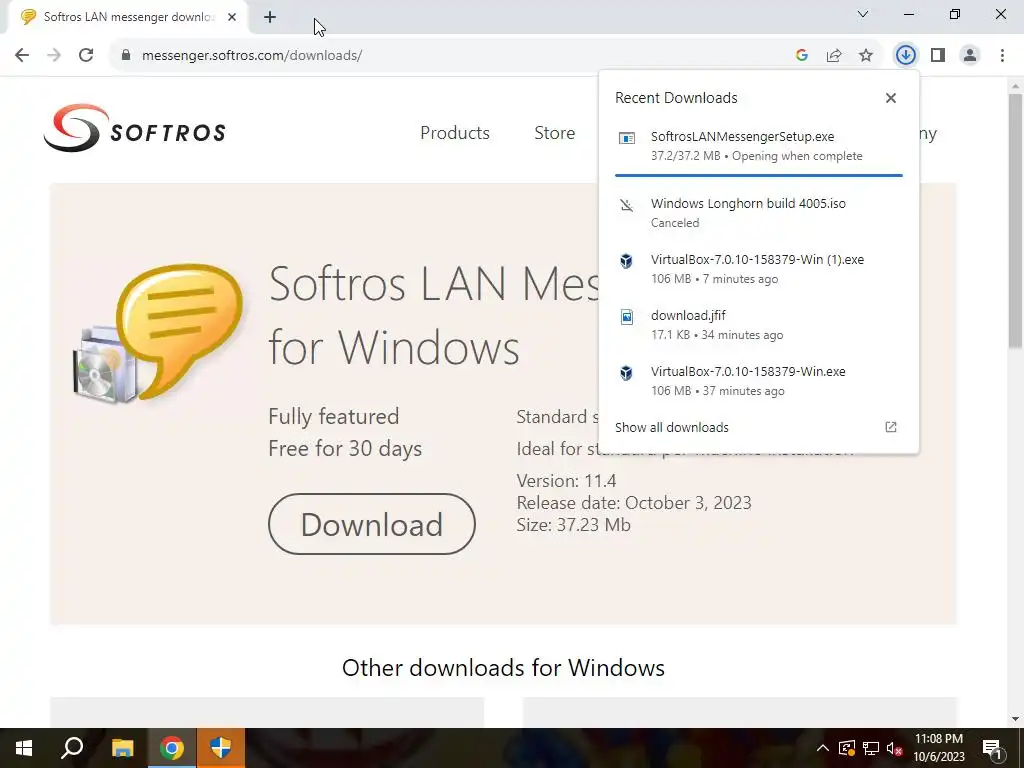Select the Softros LAN messenger download tab
The width and height of the screenshot is (1024, 768).
tap(127, 17)
